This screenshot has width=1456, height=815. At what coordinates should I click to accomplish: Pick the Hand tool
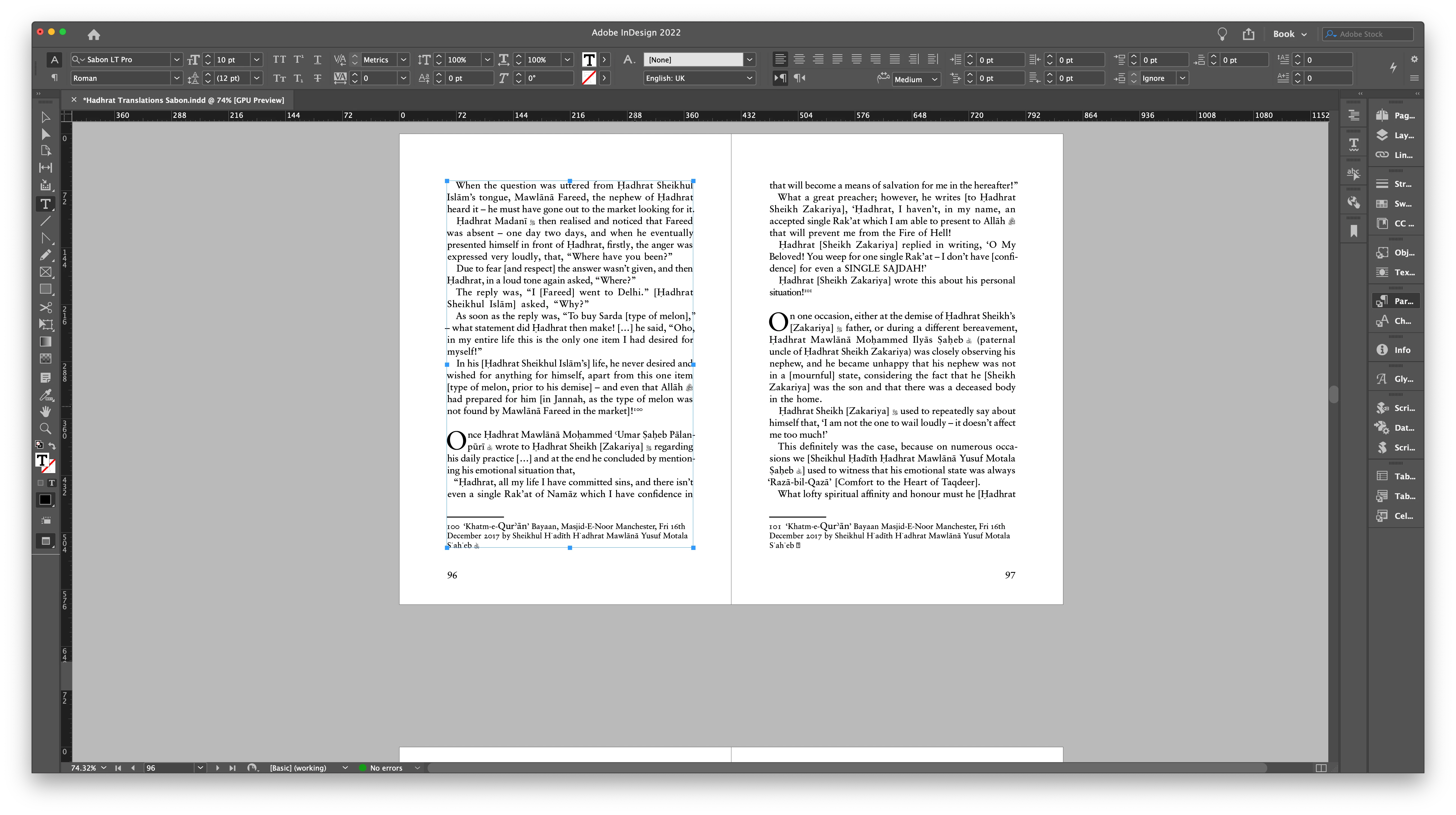point(46,411)
